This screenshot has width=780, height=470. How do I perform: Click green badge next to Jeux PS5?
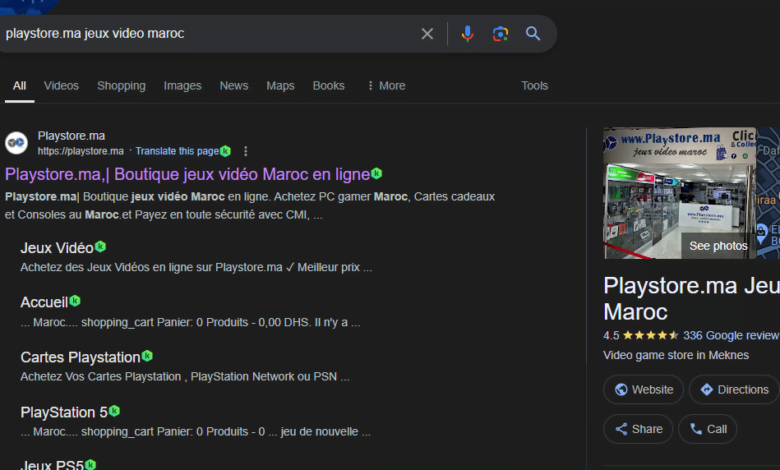coord(90,465)
